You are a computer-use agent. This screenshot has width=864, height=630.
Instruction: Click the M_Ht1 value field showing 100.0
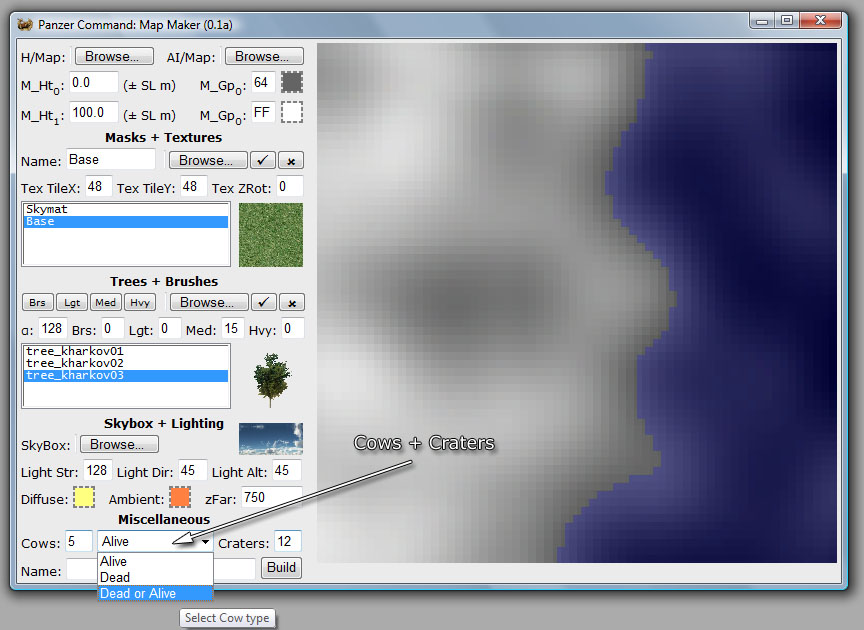coord(93,112)
